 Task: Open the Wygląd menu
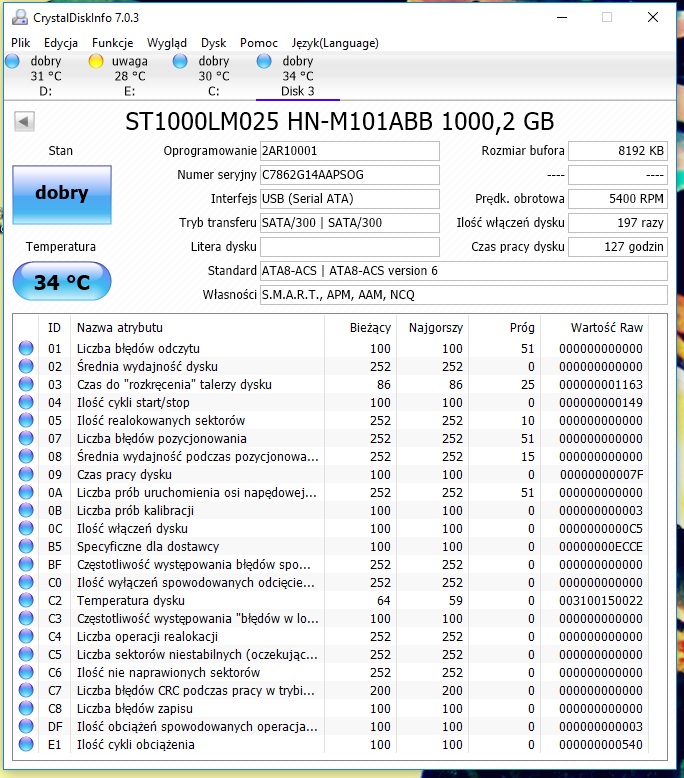pyautogui.click(x=167, y=43)
